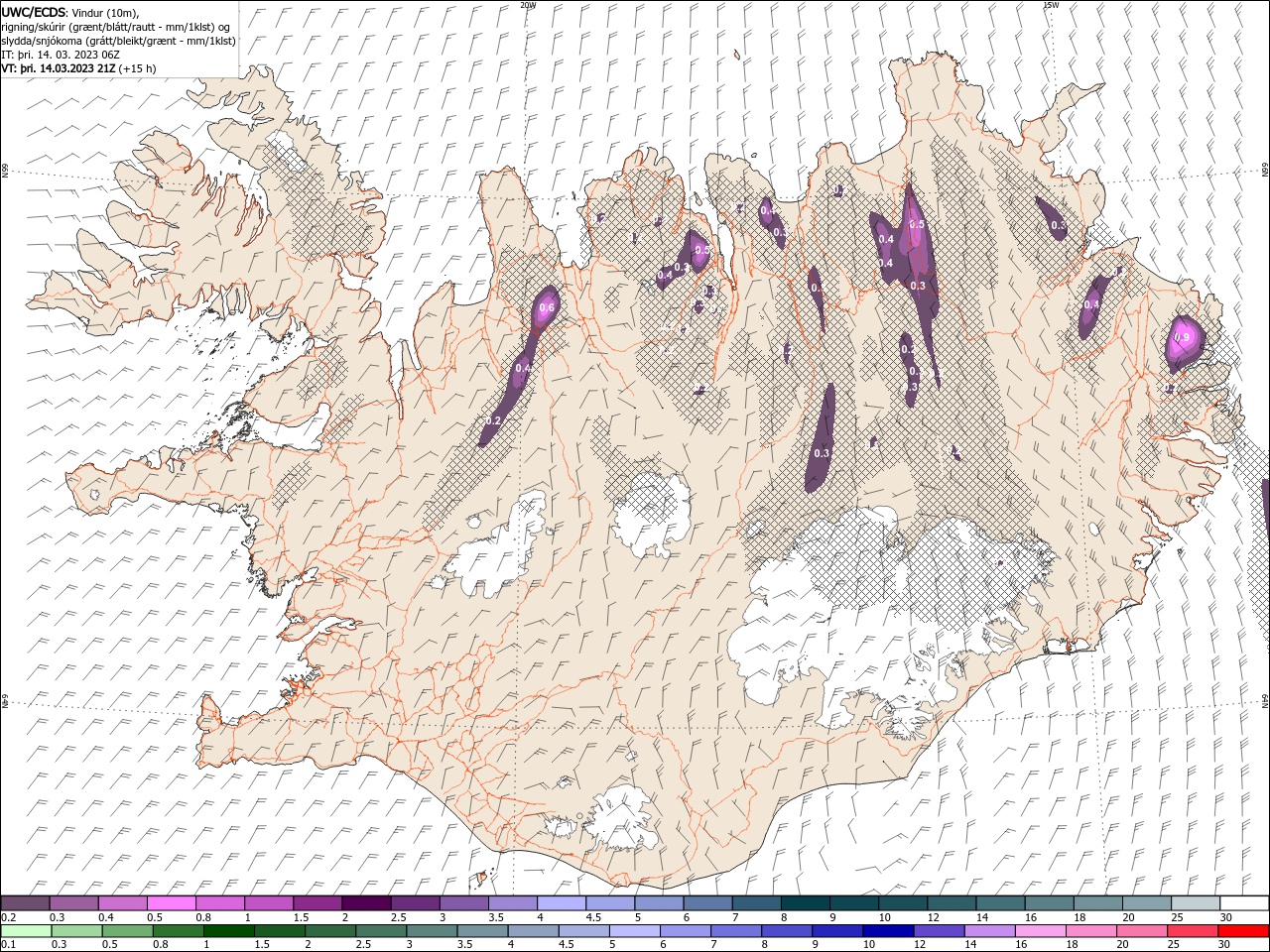Click the lilac rain swatch between 14 and 16
The width and height of the screenshot is (1270, 952).
(989, 931)
